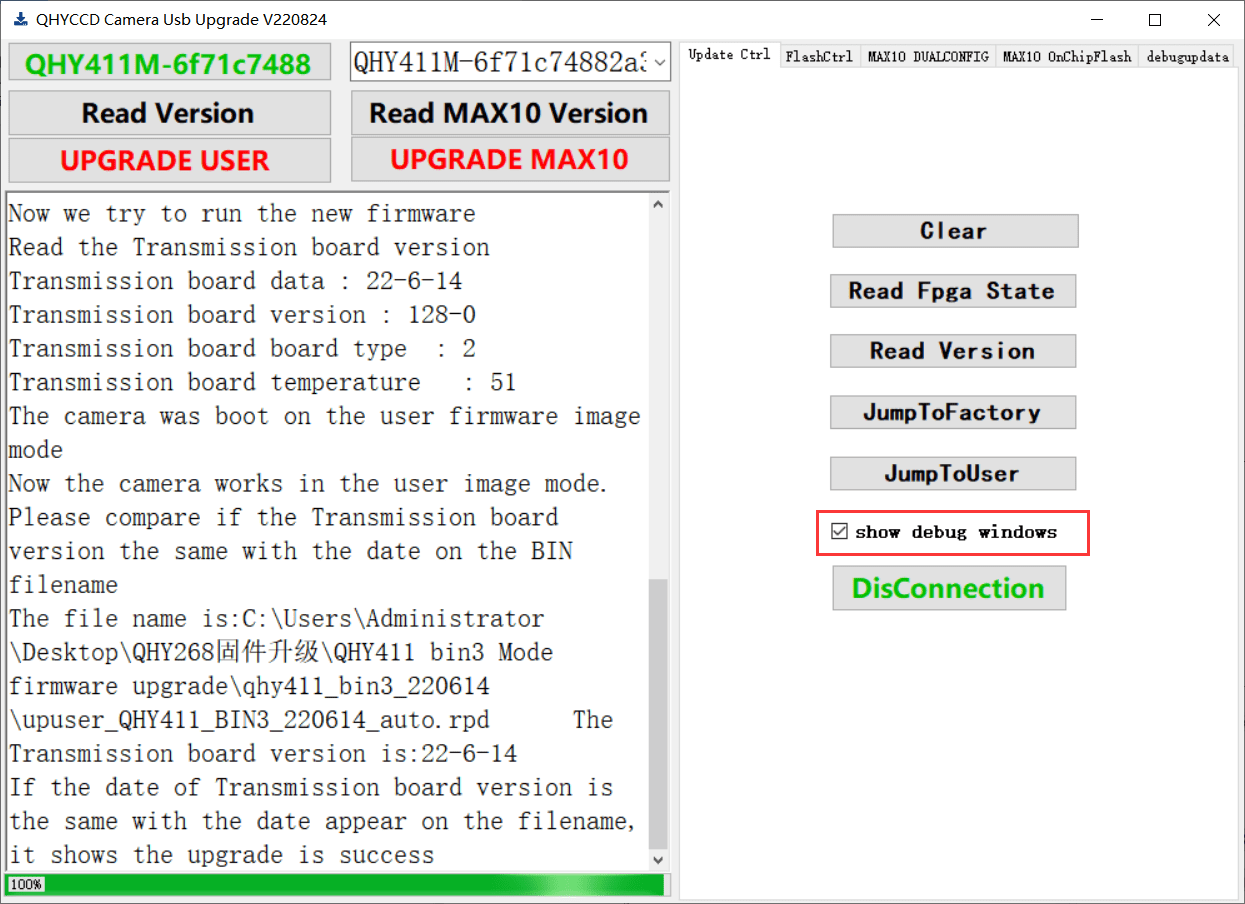Click the QHYCCD app icon in title bar

pos(20,19)
